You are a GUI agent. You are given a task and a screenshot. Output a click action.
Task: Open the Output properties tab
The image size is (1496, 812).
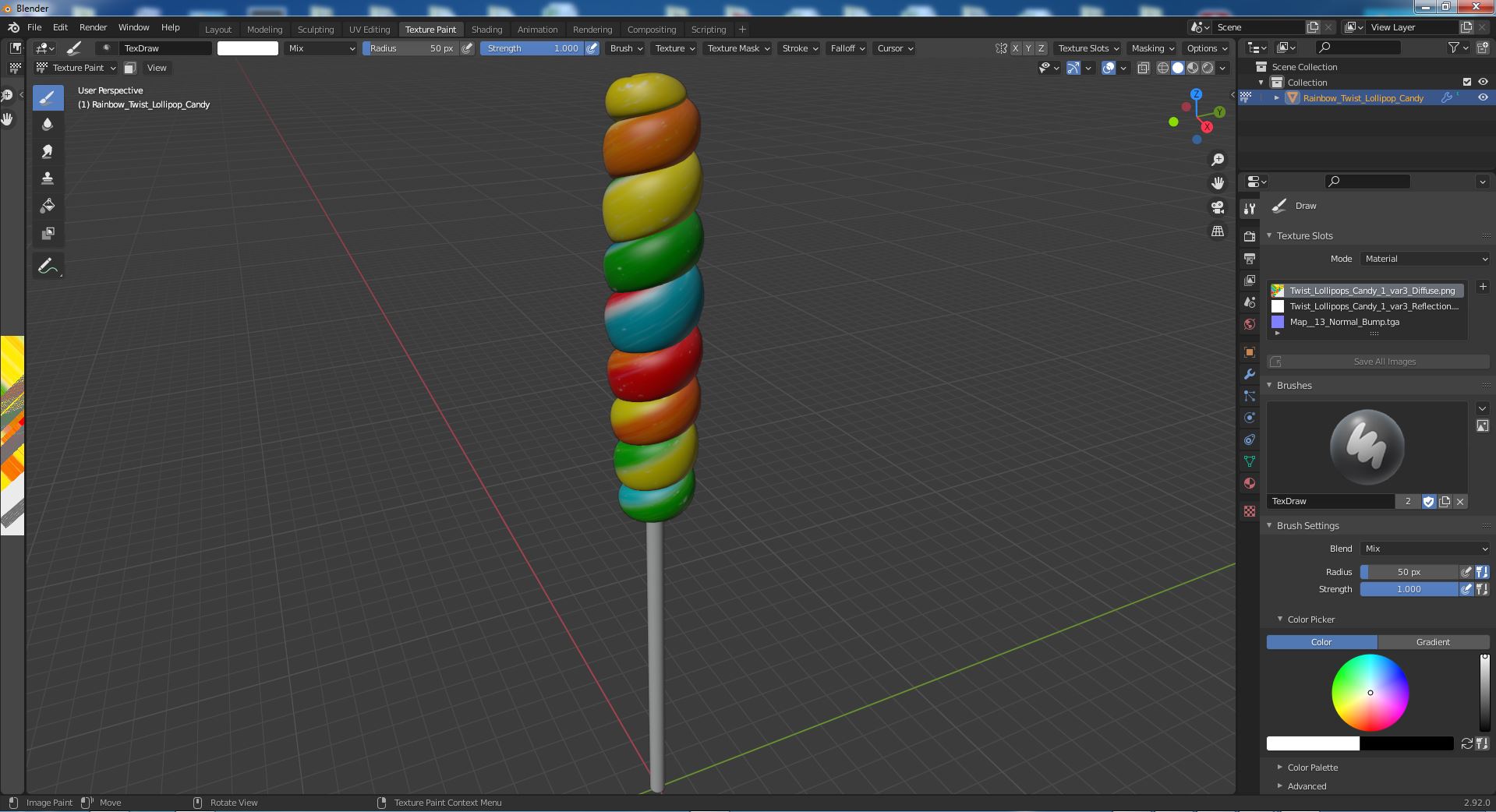coord(1250,258)
